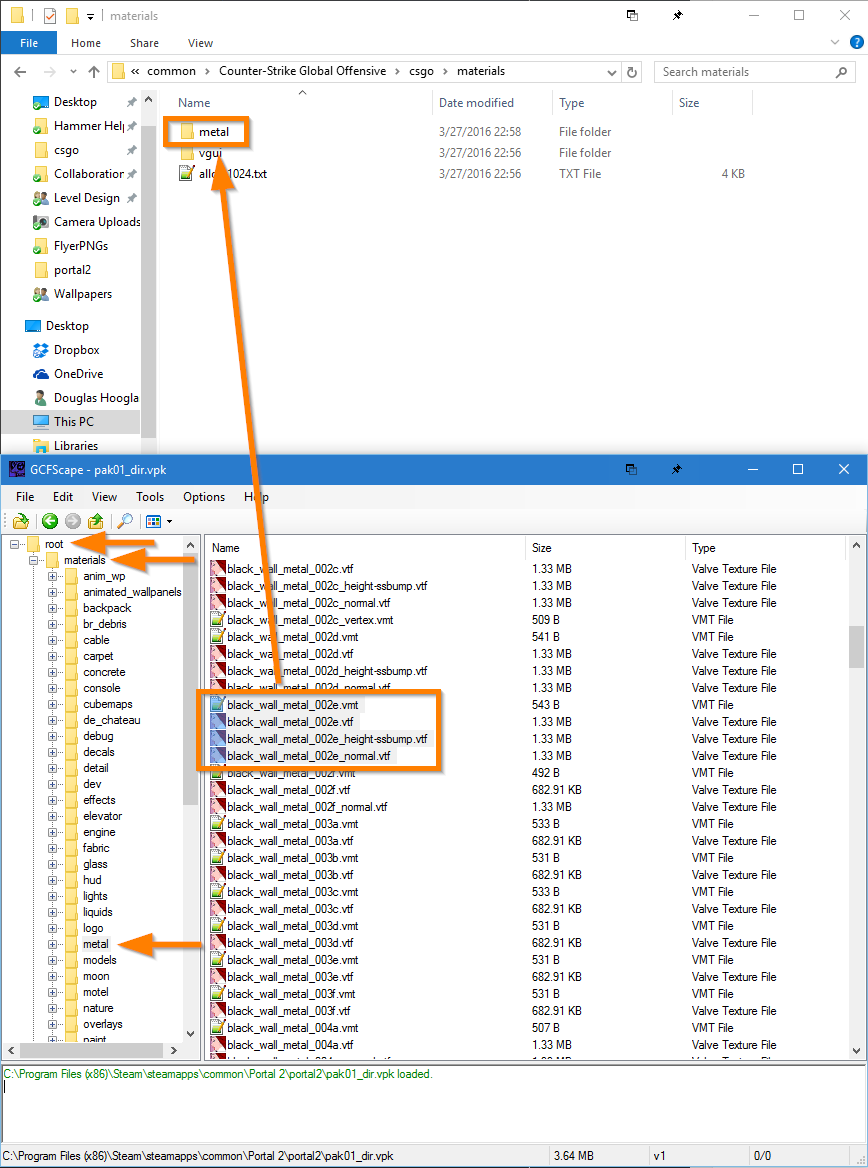Click the Explorer navigation pane scrollbar up arrow
The image size is (868, 1168).
[148, 99]
